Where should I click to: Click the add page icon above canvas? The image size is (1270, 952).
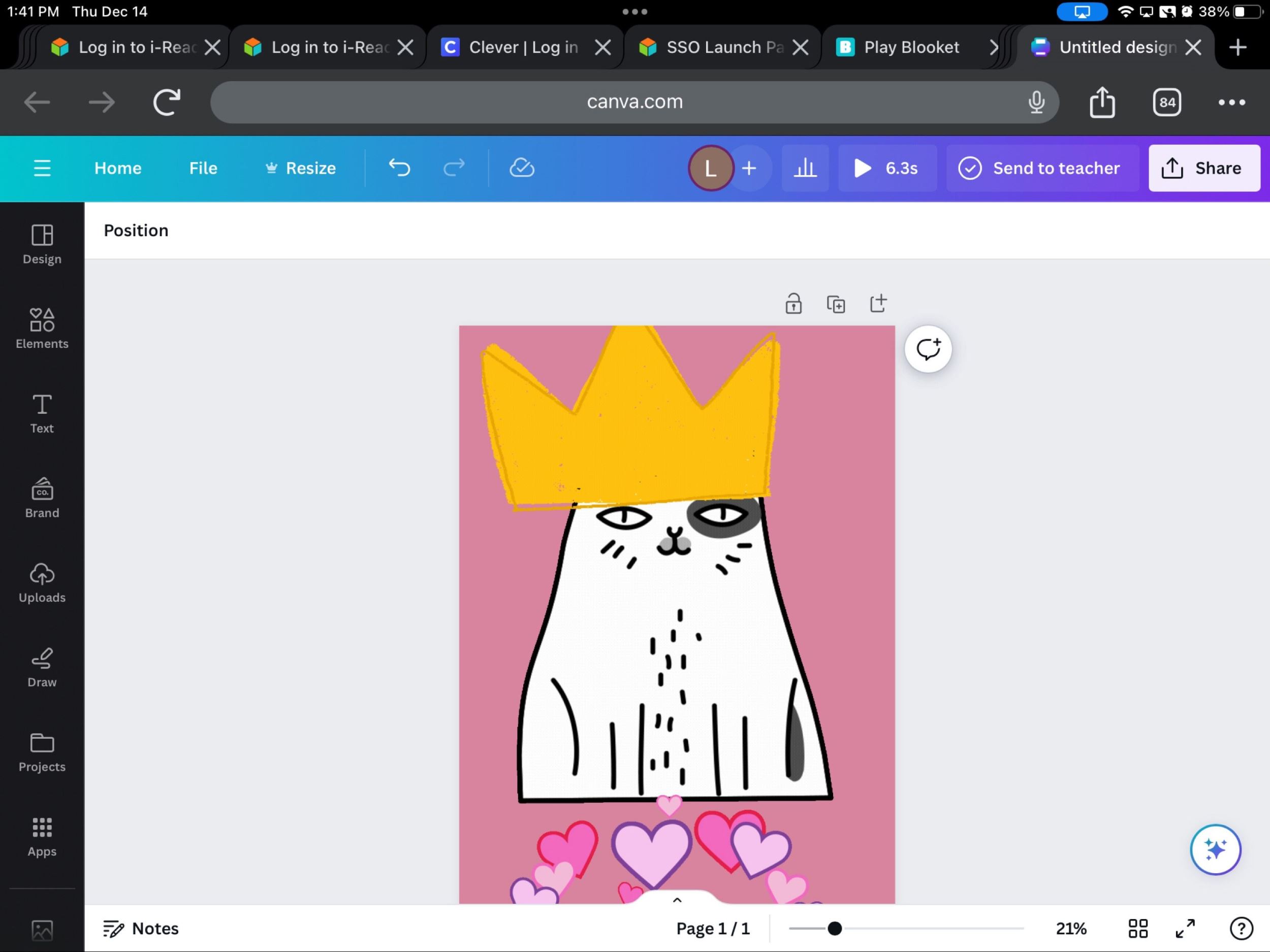click(878, 303)
